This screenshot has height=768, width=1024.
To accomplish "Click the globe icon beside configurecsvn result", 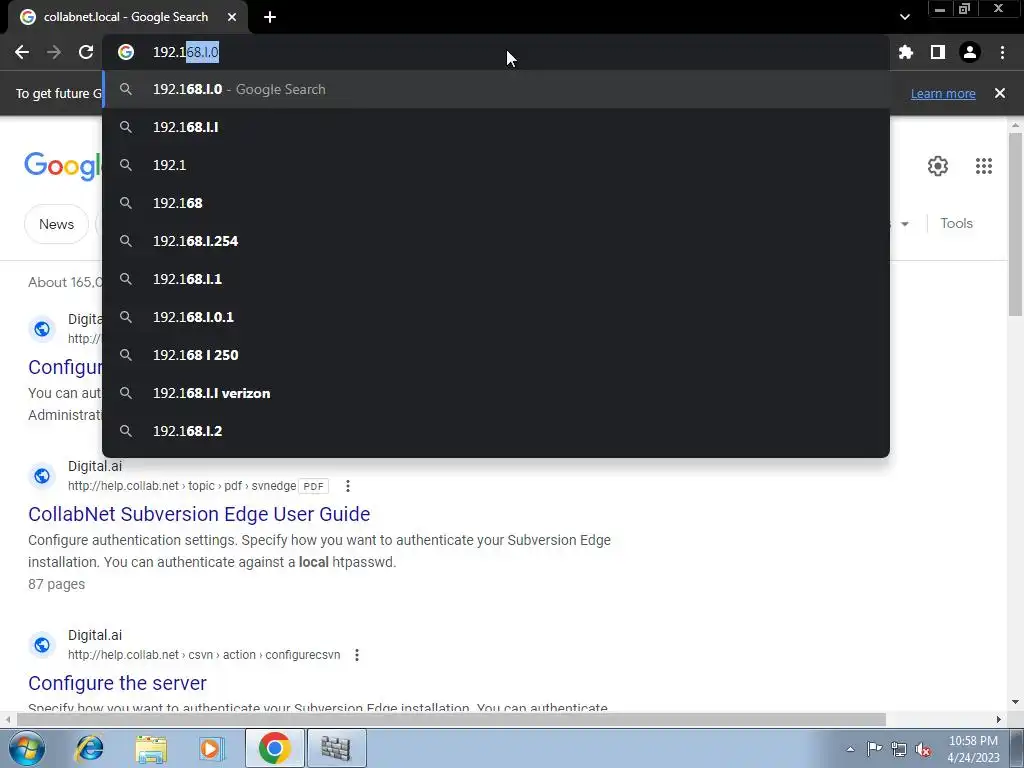I will coord(42,645).
